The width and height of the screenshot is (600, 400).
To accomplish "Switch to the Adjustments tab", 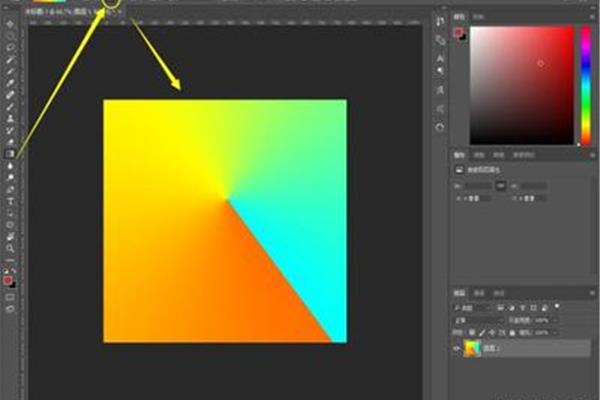I will point(479,155).
